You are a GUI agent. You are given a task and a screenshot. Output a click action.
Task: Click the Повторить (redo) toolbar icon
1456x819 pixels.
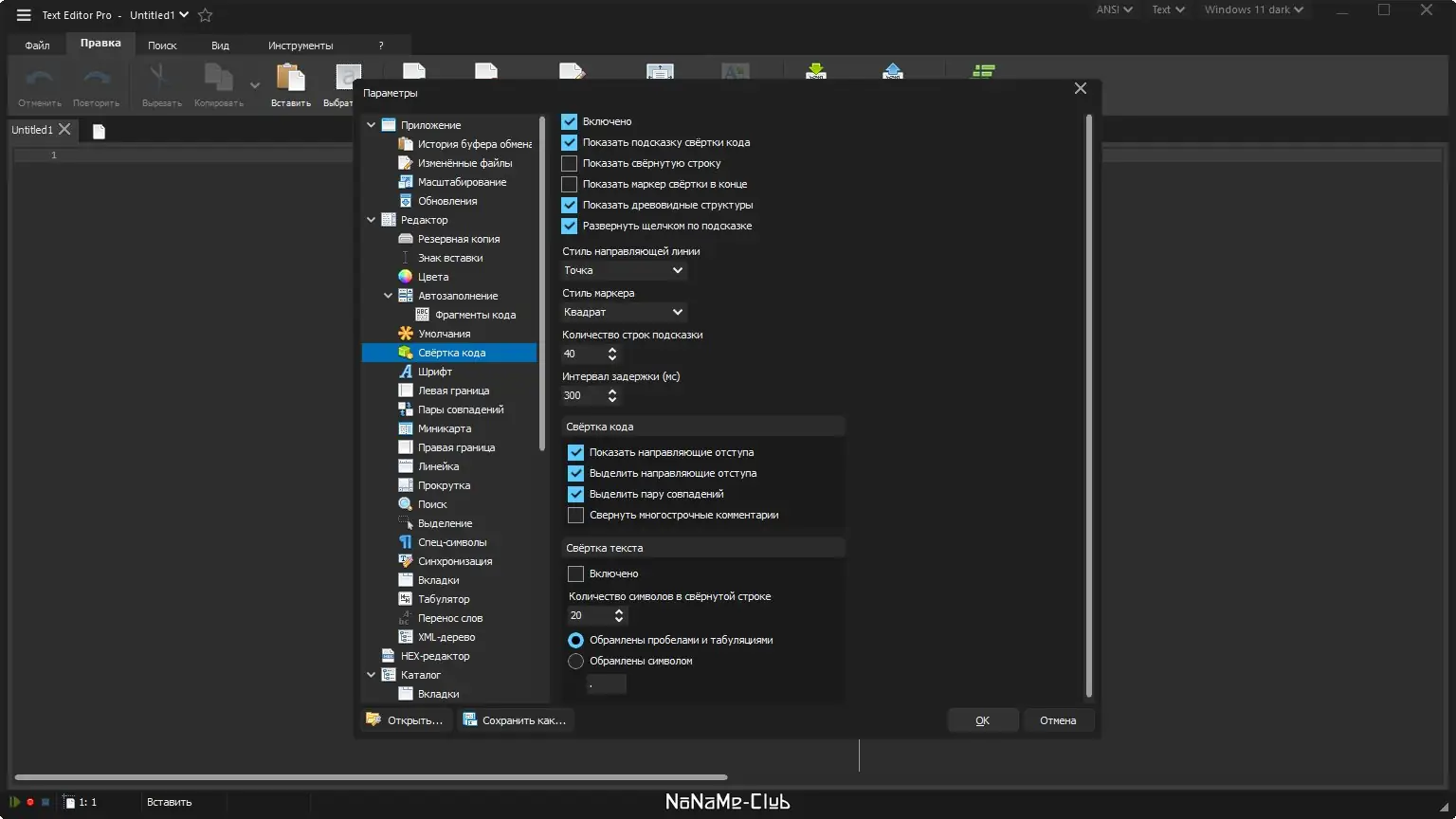click(x=97, y=79)
